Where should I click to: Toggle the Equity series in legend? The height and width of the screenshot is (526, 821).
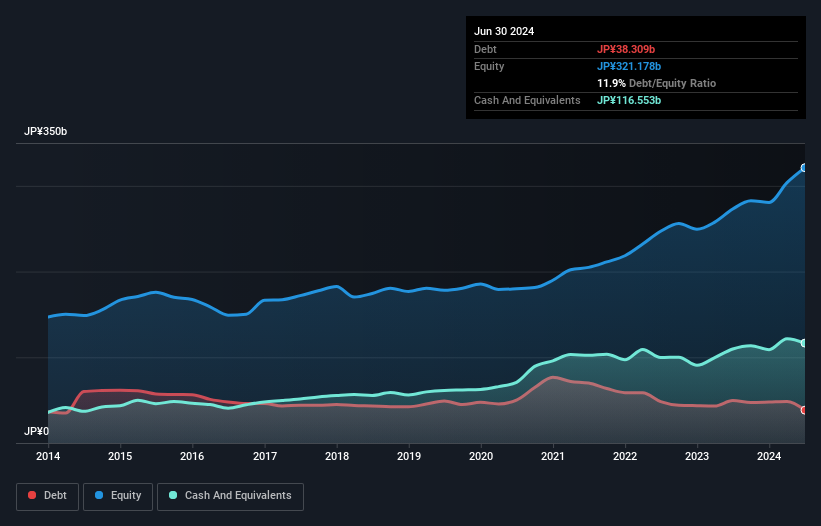(x=117, y=496)
